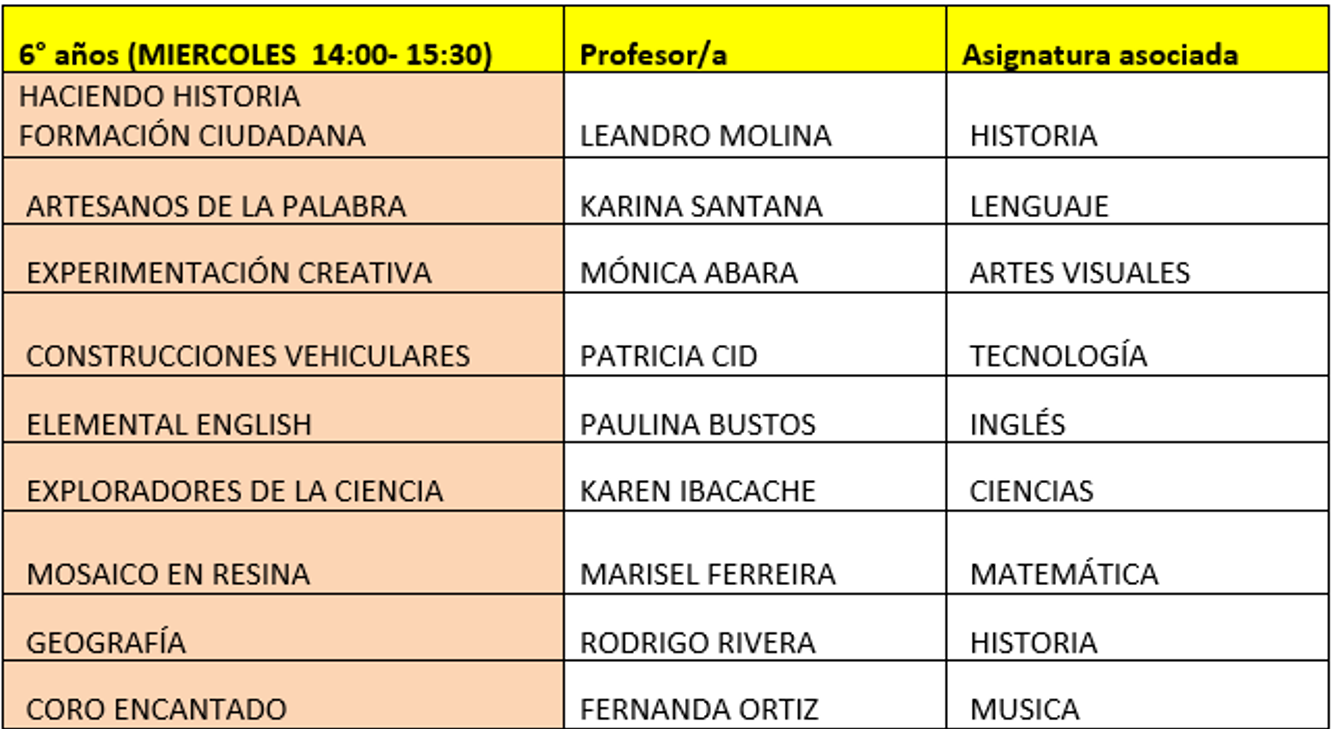Select the RODRIGO RIVERA cell
The image size is (1331, 729).
click(x=698, y=642)
